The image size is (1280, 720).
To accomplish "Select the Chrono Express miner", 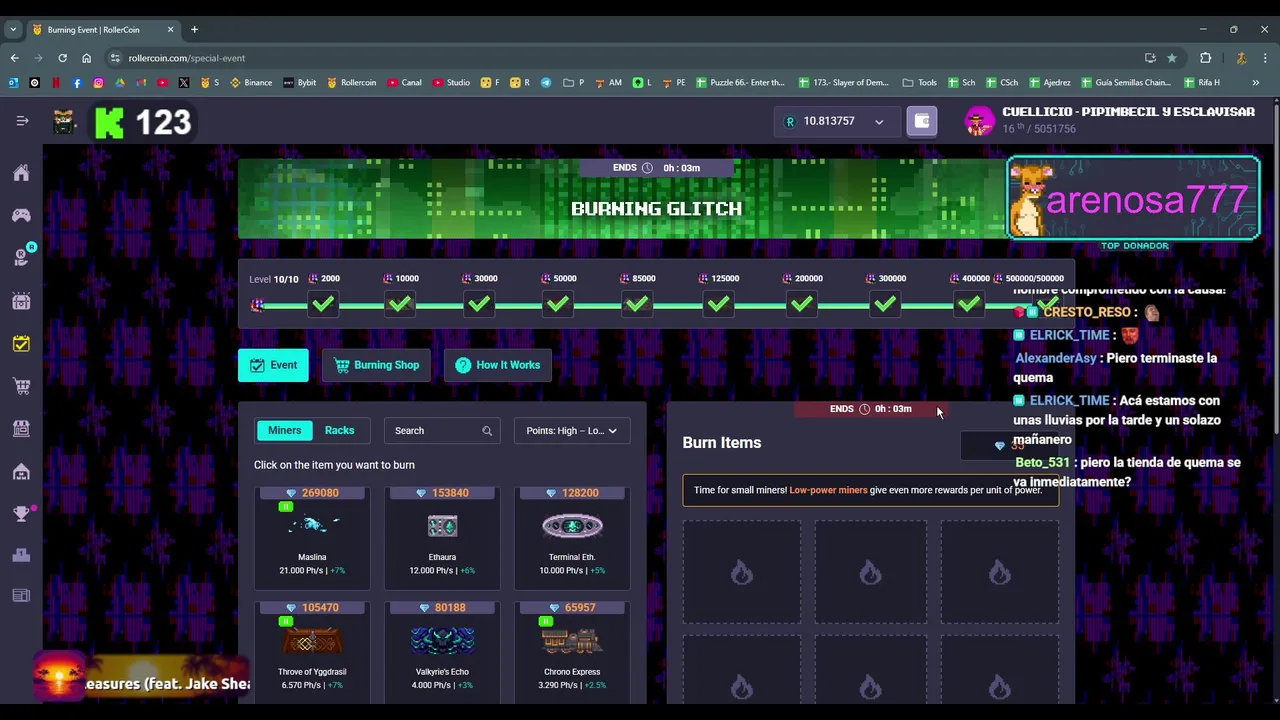I will pos(572,650).
